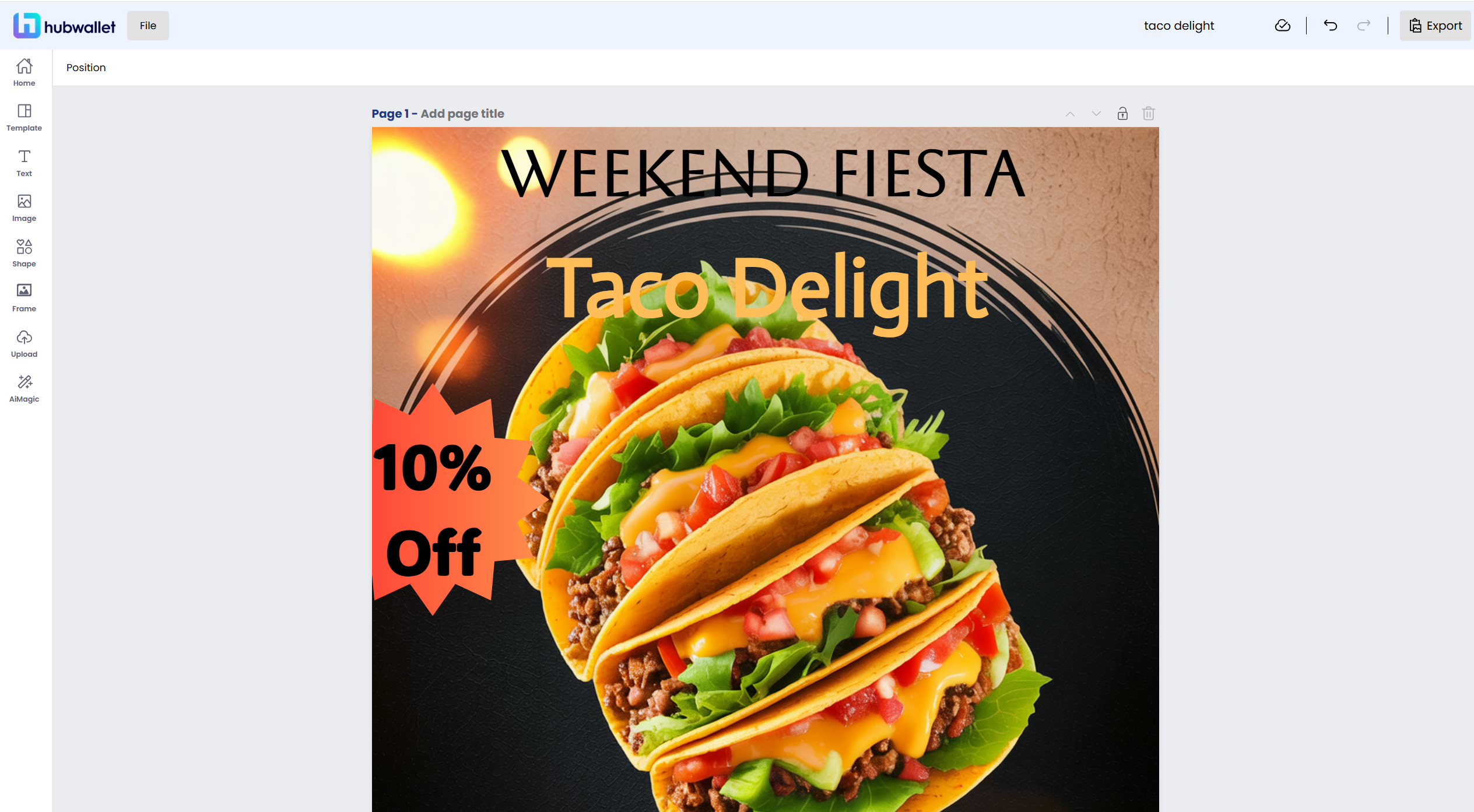Launch the AiMagic tool
Image resolution: width=1474 pixels, height=812 pixels.
coord(24,389)
